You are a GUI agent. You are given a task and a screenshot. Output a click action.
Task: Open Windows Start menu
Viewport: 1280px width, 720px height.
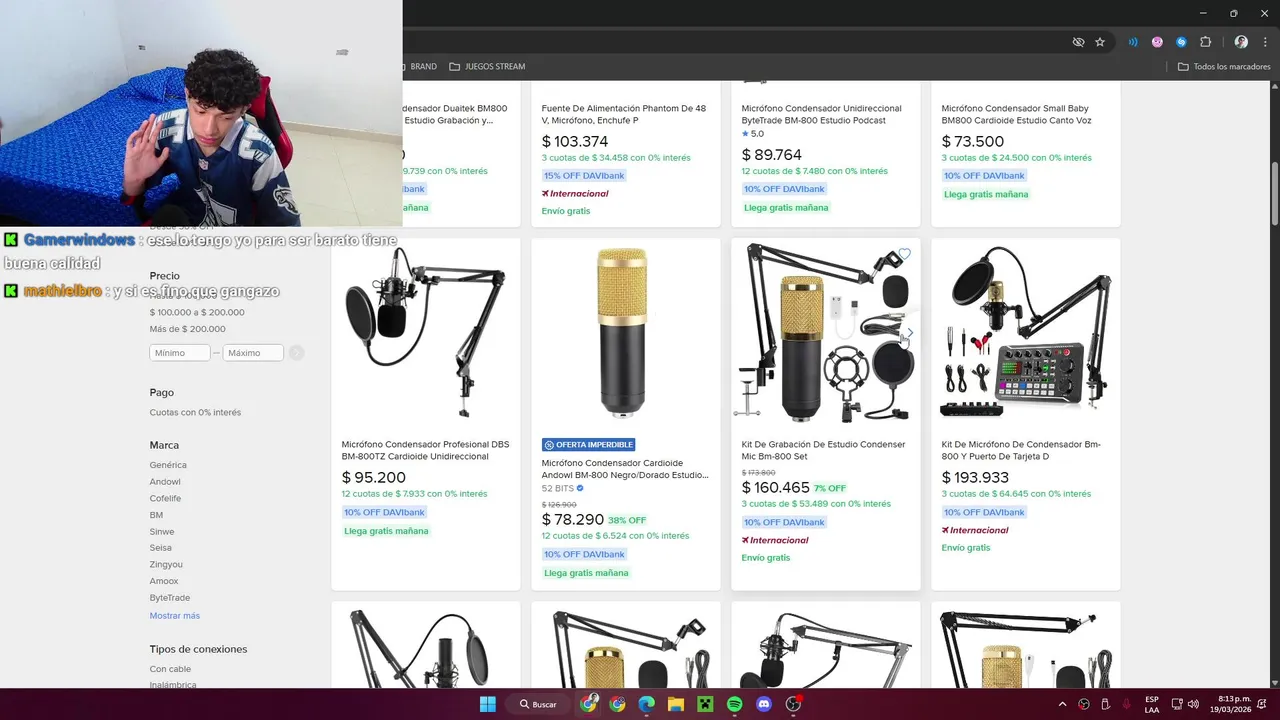pos(487,704)
